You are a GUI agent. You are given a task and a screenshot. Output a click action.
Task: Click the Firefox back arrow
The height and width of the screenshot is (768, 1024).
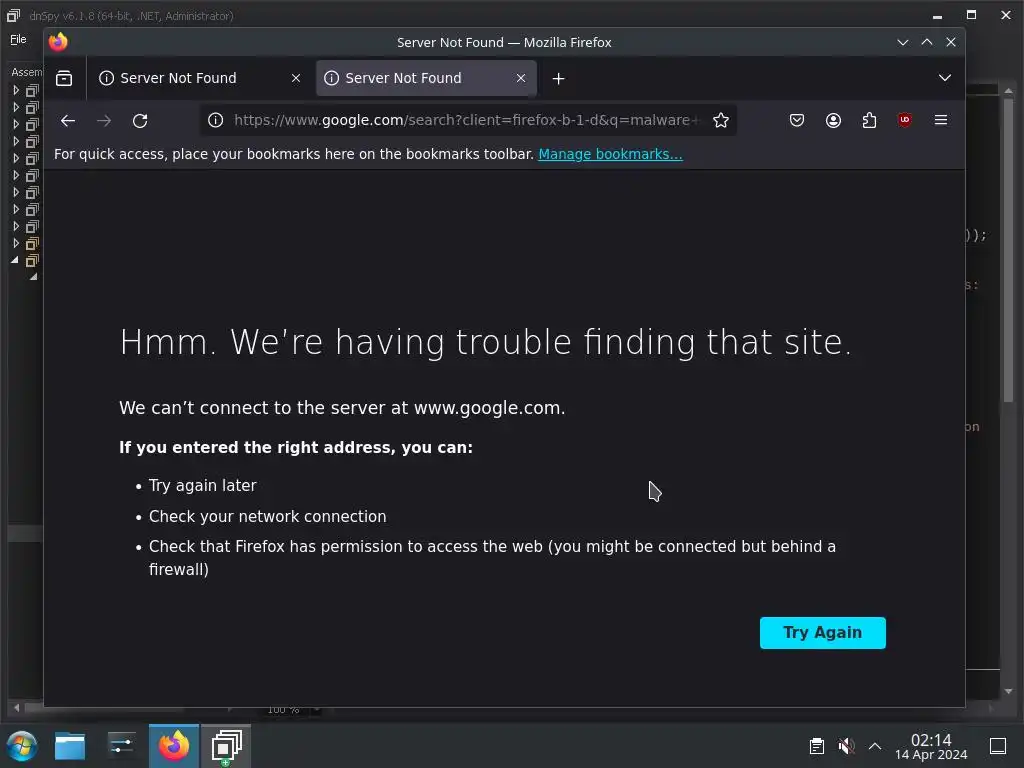68,121
